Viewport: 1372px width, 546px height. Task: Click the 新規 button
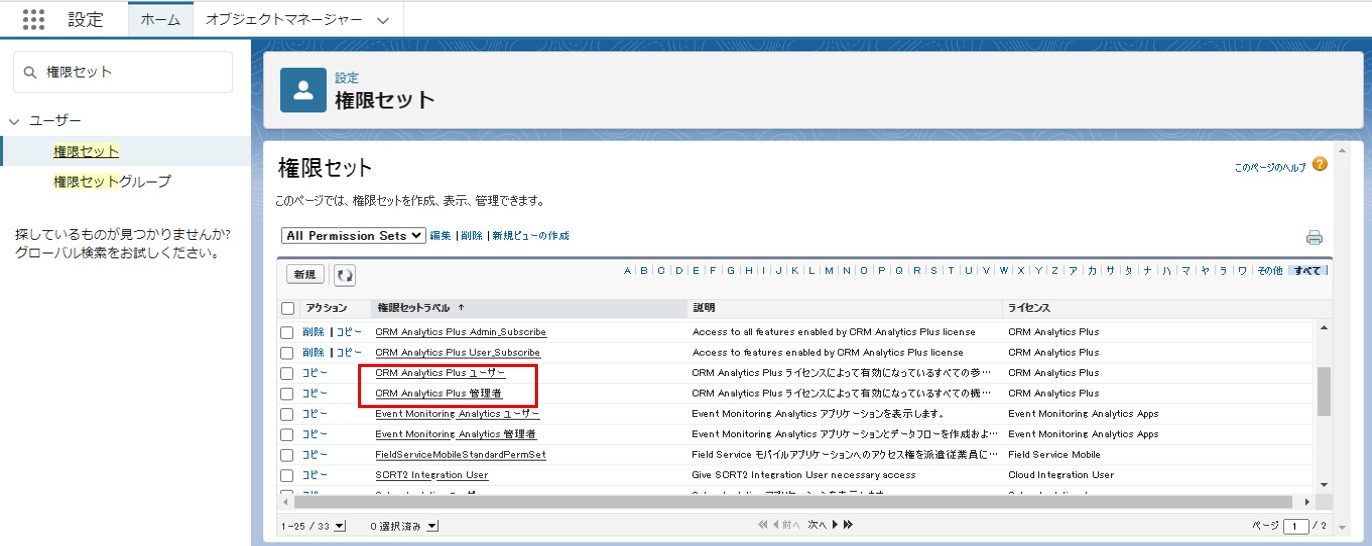pyautogui.click(x=305, y=274)
